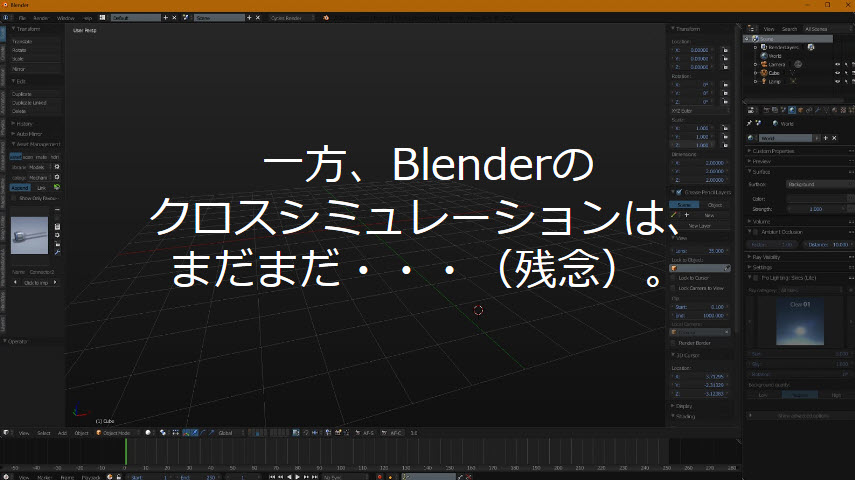Click the Lens value slider

(700, 251)
